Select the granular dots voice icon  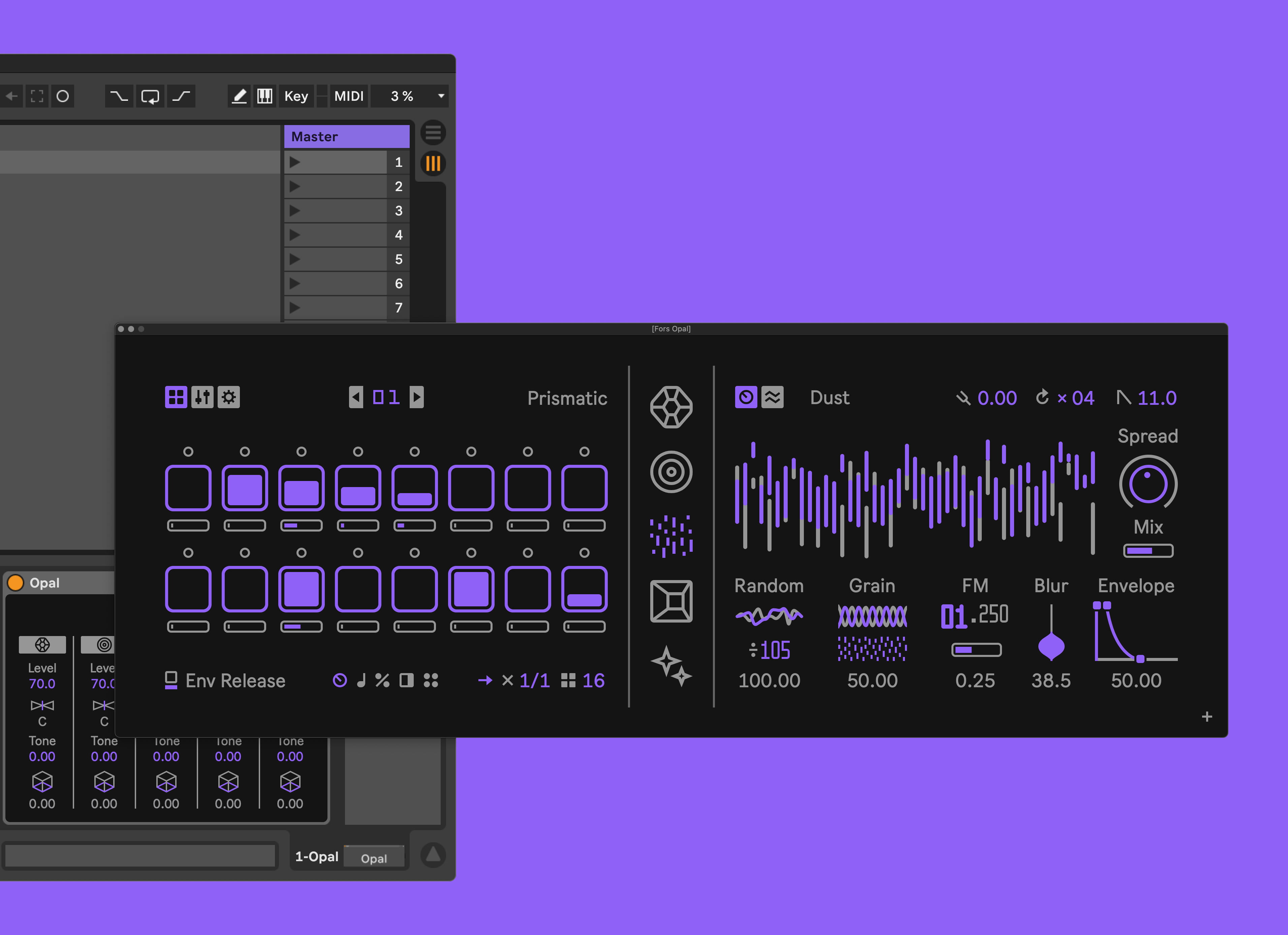[x=671, y=536]
